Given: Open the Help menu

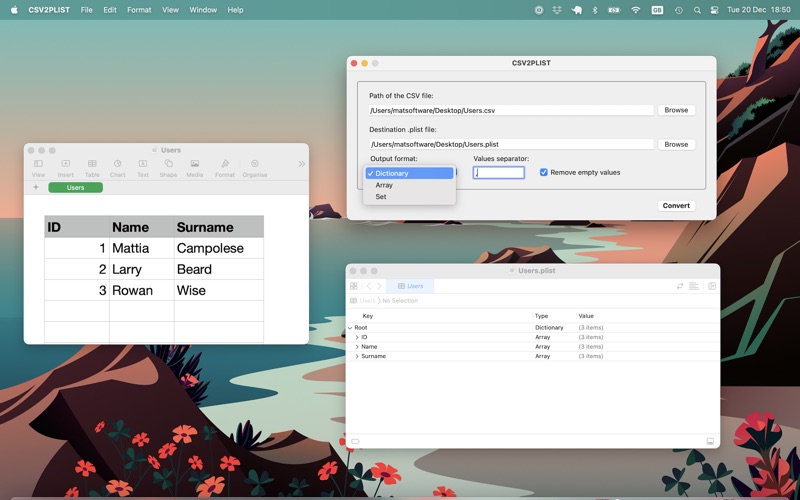Looking at the screenshot, I should [235, 10].
